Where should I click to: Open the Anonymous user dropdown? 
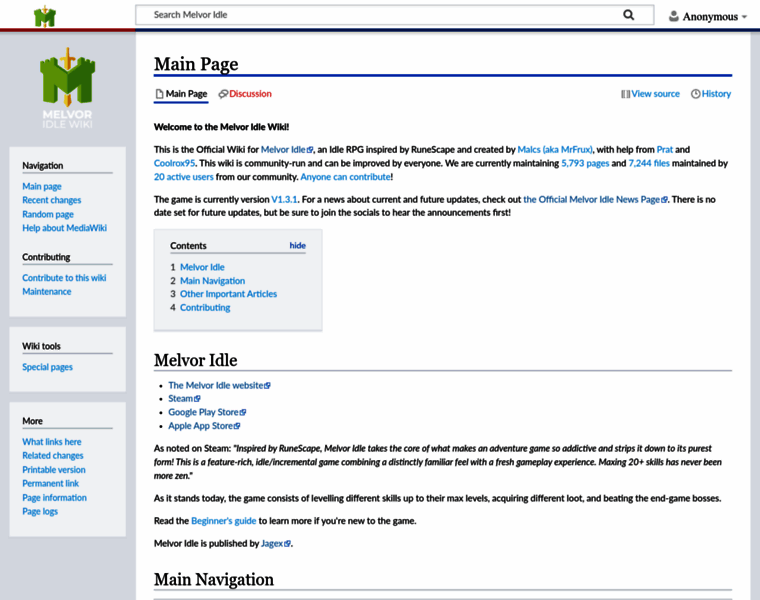tap(709, 16)
